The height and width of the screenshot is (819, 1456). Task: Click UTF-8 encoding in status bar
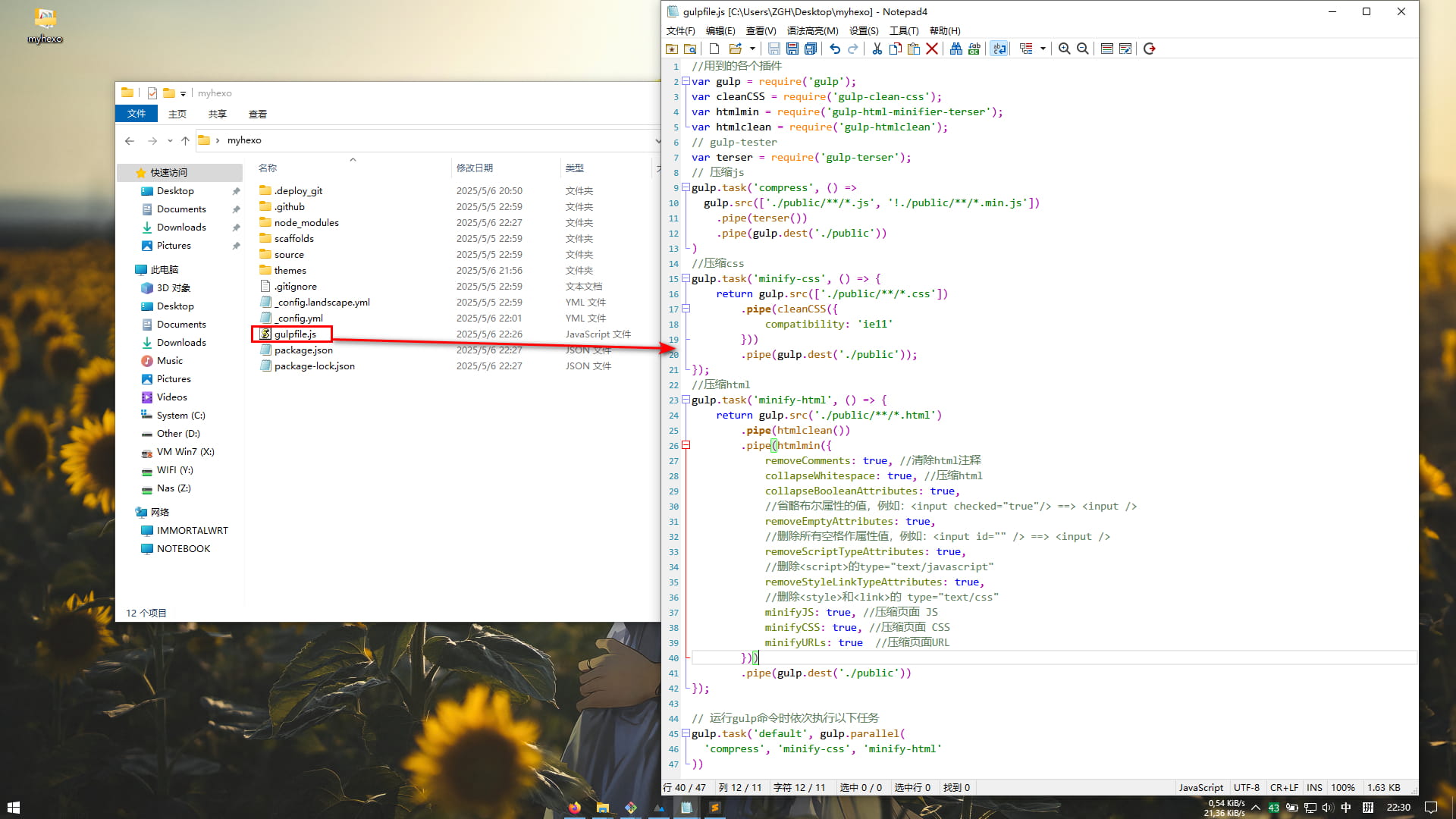coord(1246,787)
